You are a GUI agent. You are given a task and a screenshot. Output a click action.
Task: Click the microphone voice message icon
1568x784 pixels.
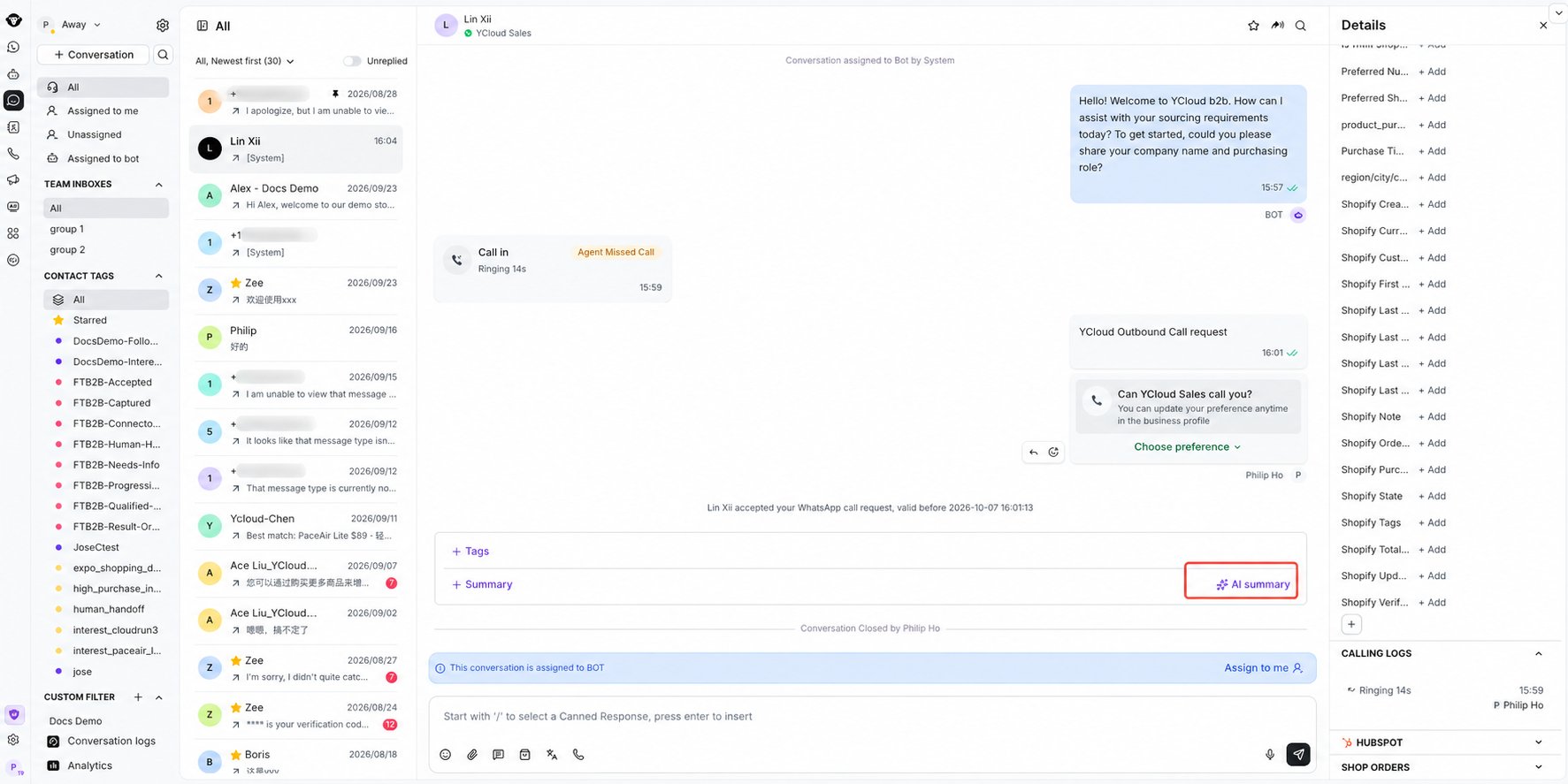tap(1270, 755)
